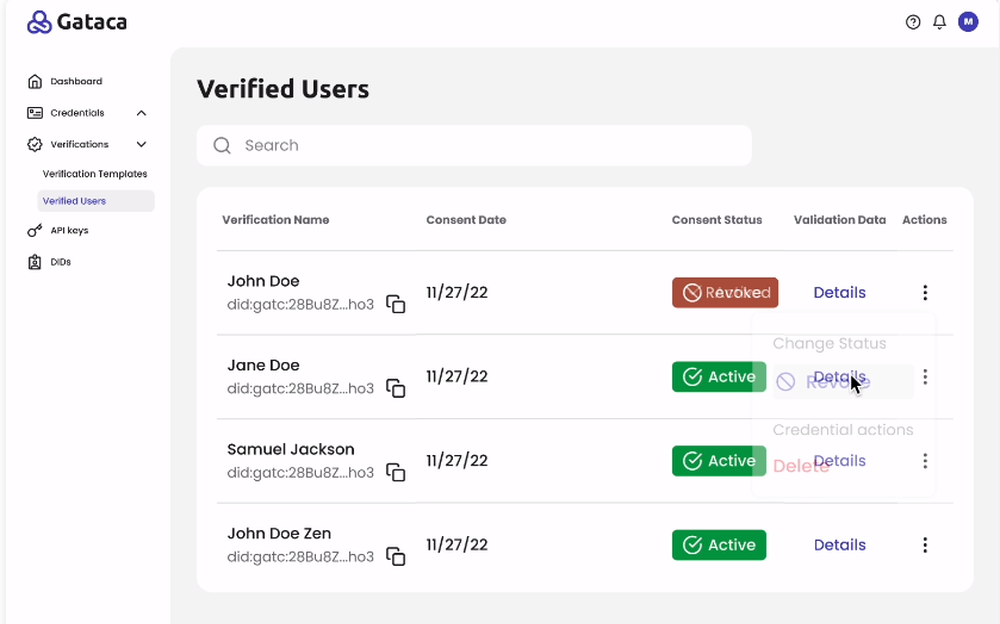Copy John Doe's DID
The height and width of the screenshot is (624, 1000).
[395, 304]
